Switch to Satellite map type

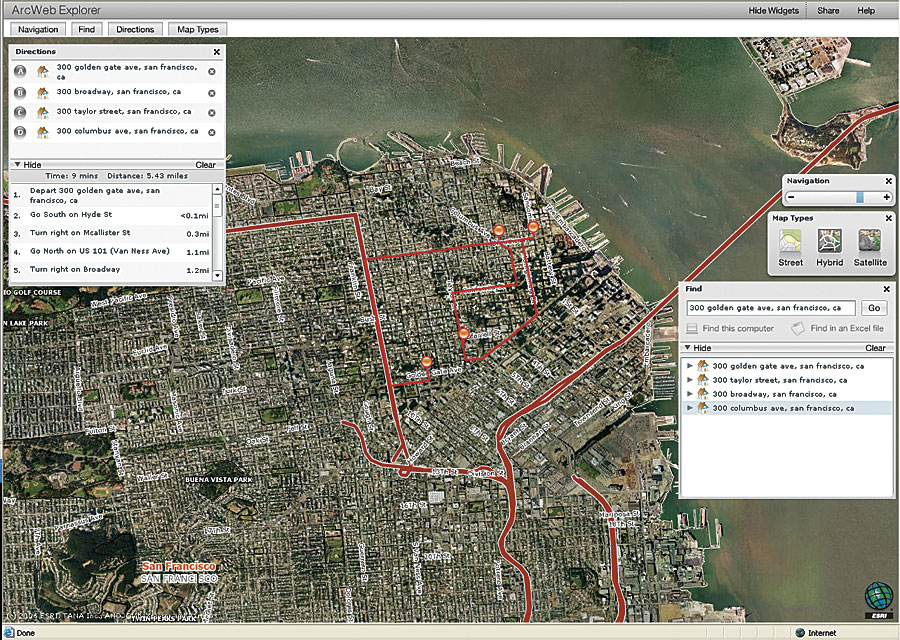tap(870, 247)
